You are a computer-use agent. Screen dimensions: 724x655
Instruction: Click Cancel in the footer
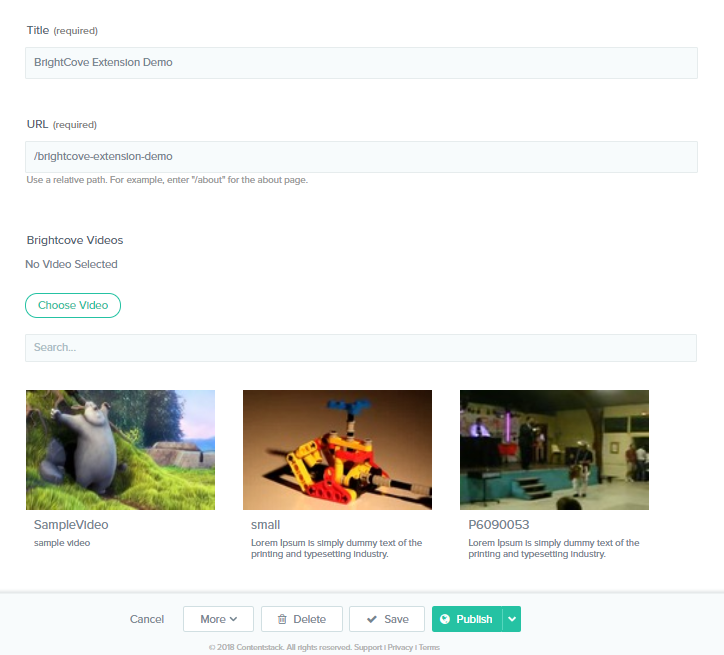coord(147,619)
